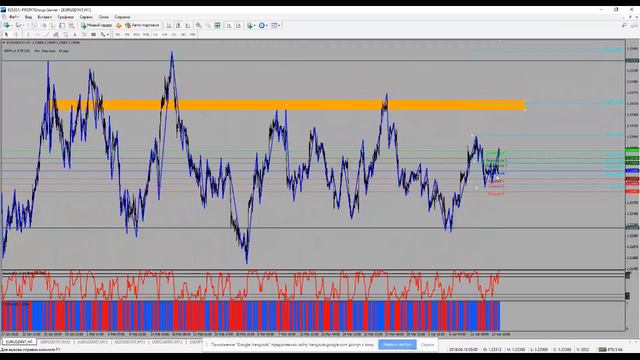Open search magnifier at toolbar right
Viewport: 640px width, 360px height.
click(624, 25)
